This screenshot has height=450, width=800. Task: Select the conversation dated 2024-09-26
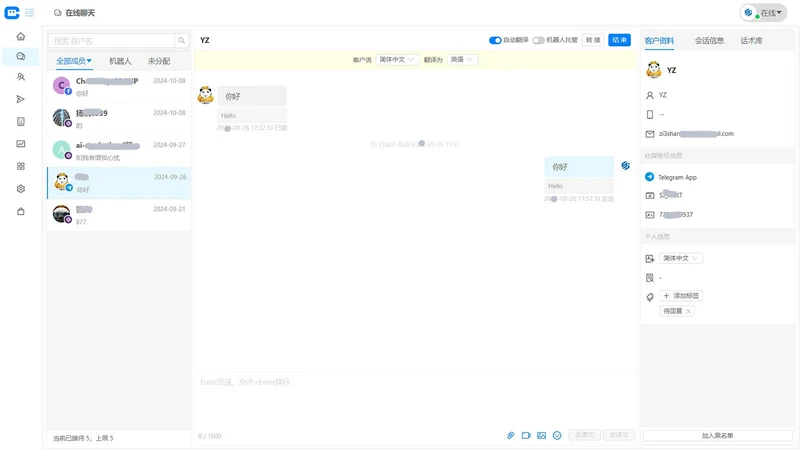click(119, 183)
